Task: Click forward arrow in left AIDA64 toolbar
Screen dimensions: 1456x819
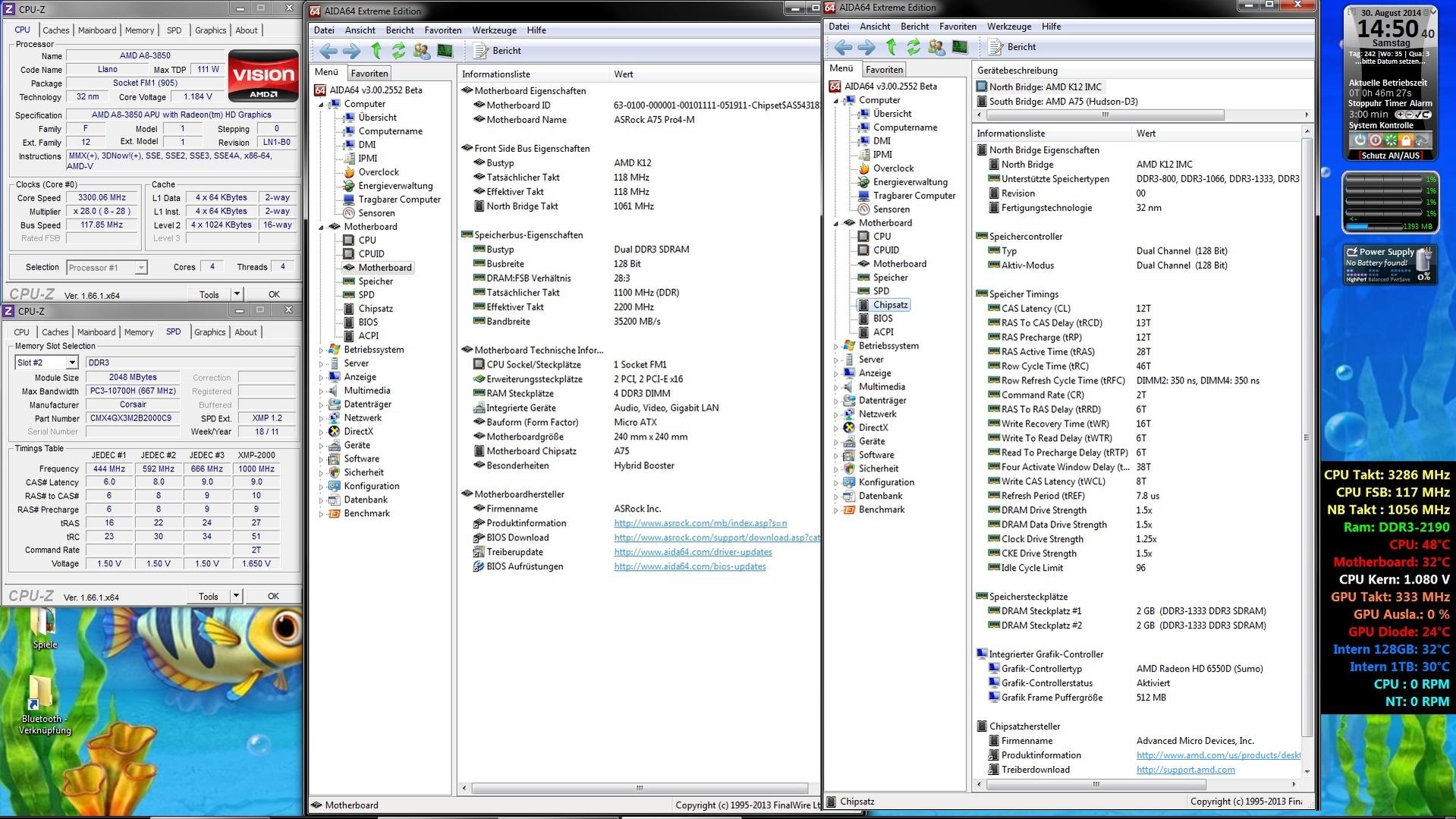Action: (x=351, y=51)
